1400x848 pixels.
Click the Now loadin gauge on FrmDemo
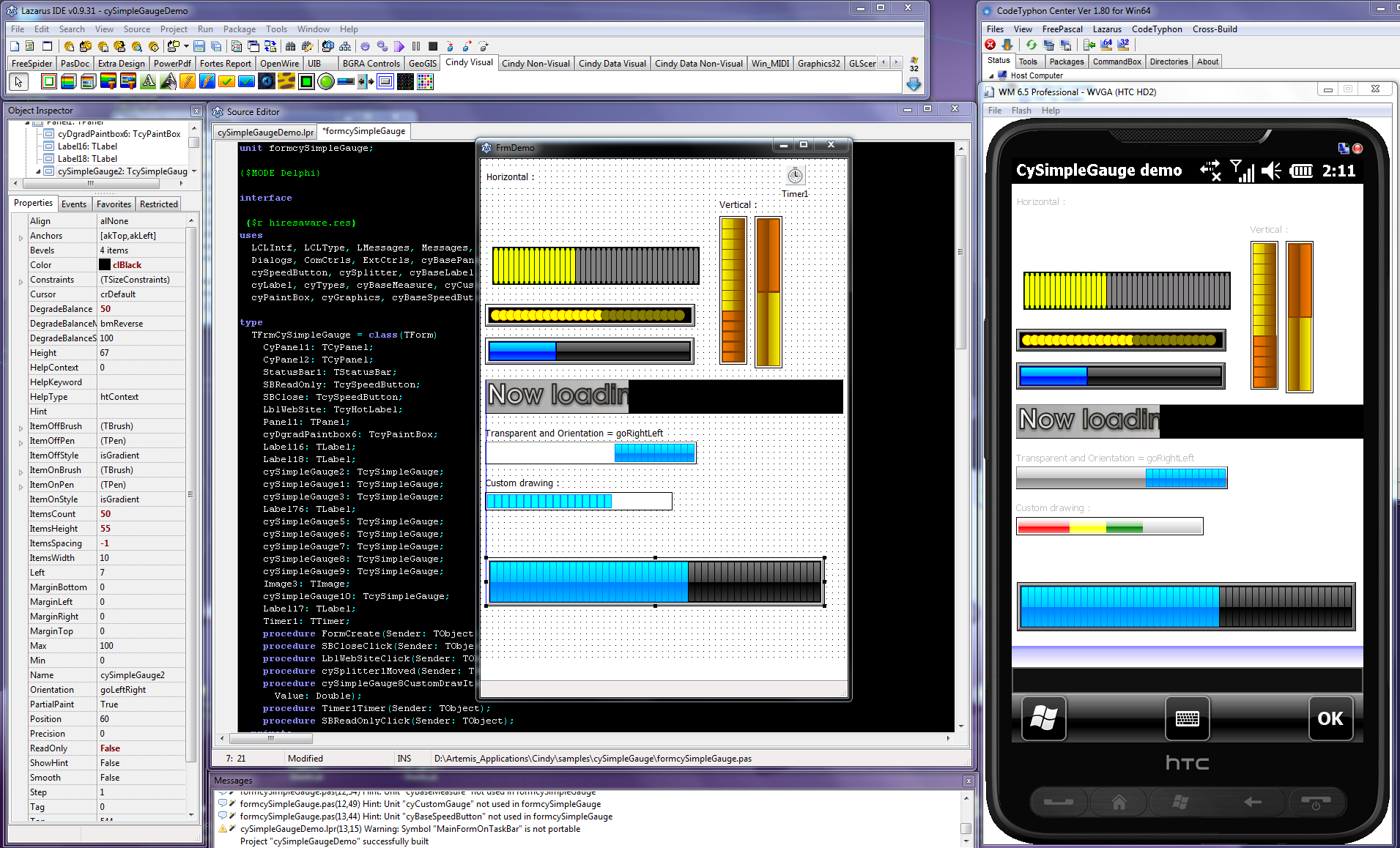(664, 396)
